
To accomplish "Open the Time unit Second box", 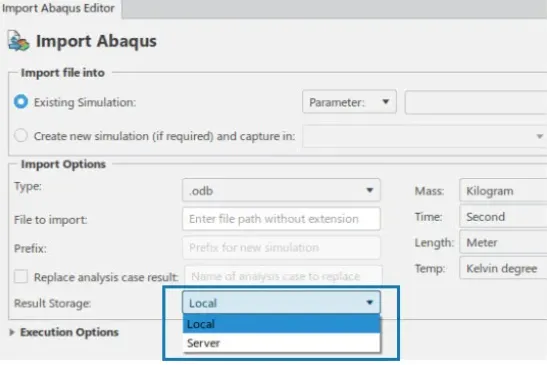I will (503, 216).
